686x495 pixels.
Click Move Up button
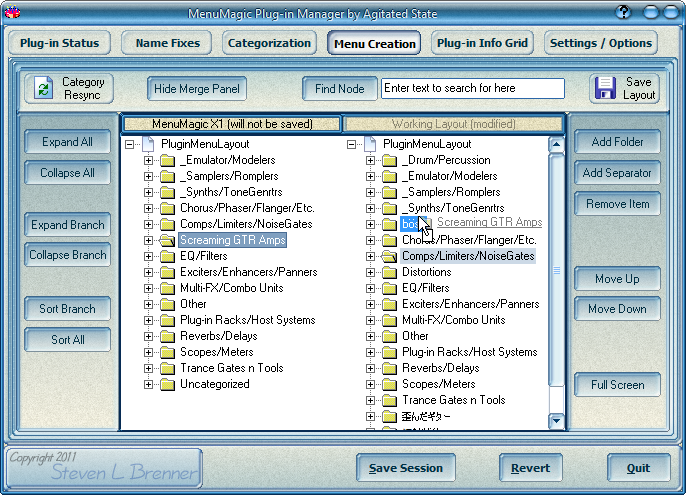click(x=617, y=279)
